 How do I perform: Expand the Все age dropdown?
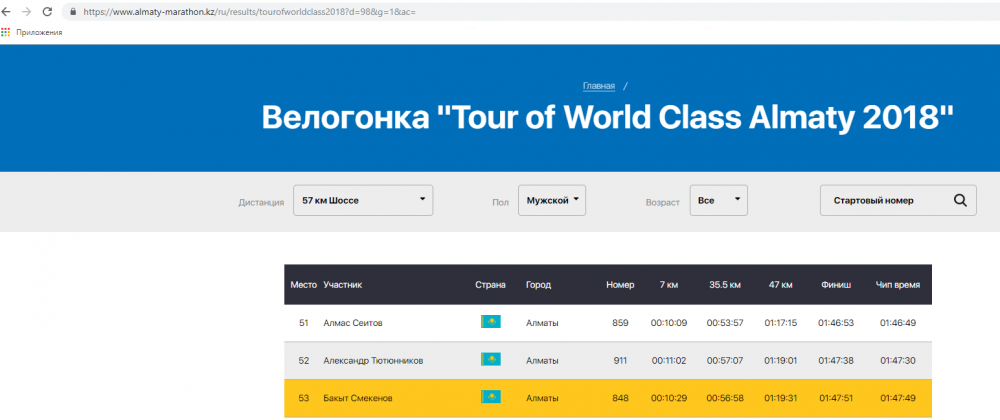coord(718,200)
